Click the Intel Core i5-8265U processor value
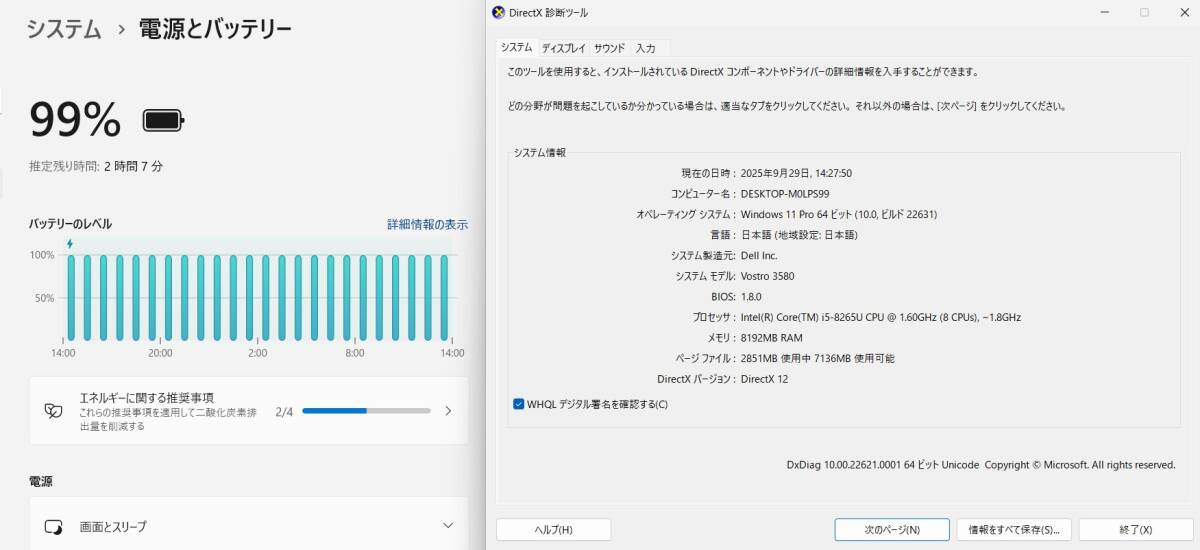Viewport: 1200px width, 550px height. (x=881, y=317)
